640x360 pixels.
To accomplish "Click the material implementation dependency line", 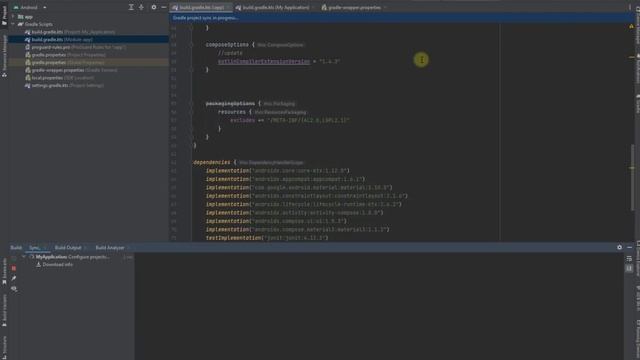I will click(x=299, y=188).
